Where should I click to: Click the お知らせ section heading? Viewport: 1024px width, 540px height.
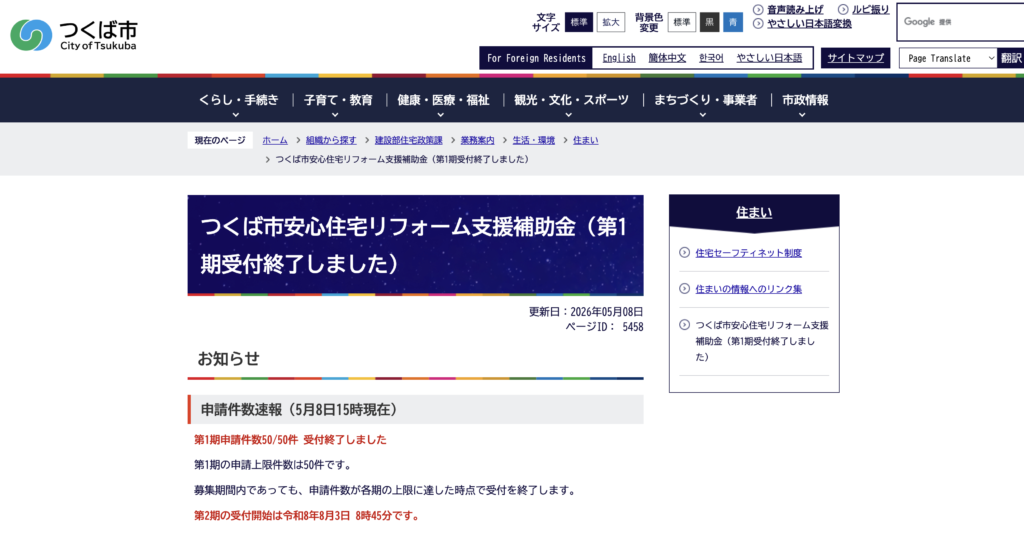(x=228, y=358)
